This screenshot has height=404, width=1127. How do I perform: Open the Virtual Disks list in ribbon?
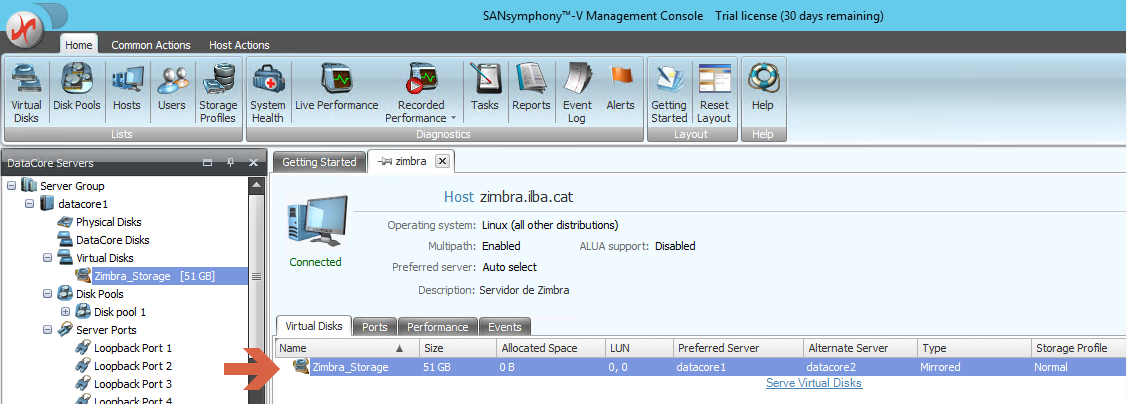click(x=27, y=92)
